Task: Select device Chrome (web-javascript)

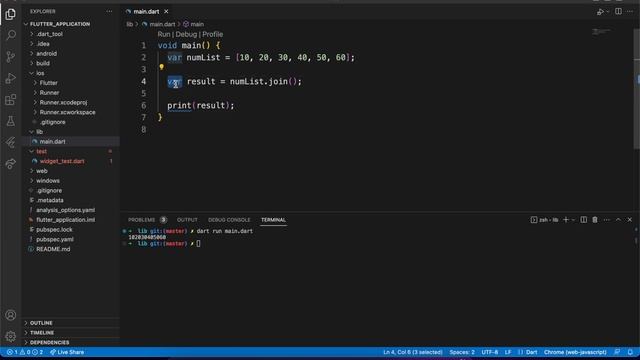Action: click(575, 352)
